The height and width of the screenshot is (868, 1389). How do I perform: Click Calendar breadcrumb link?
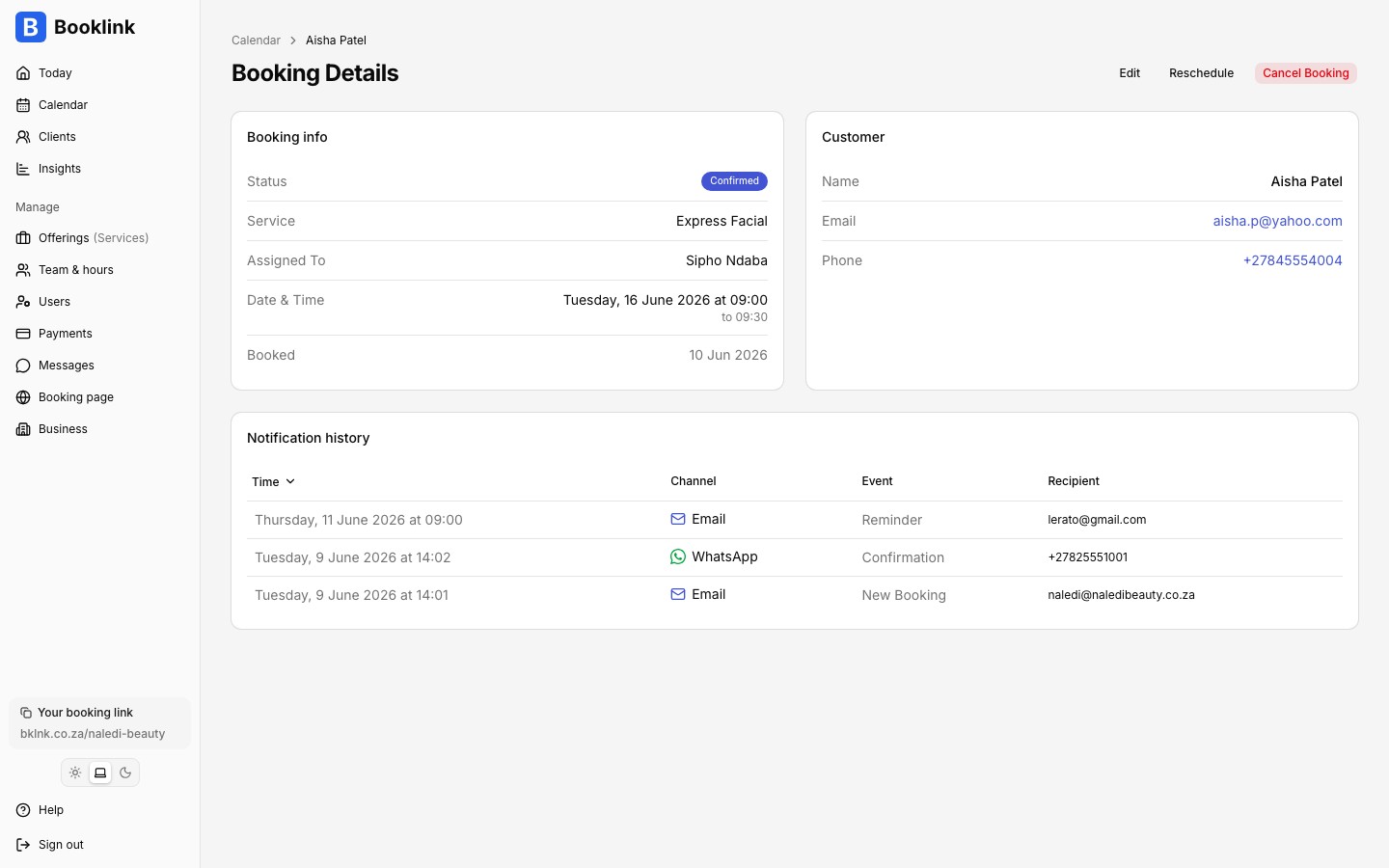pos(256,41)
